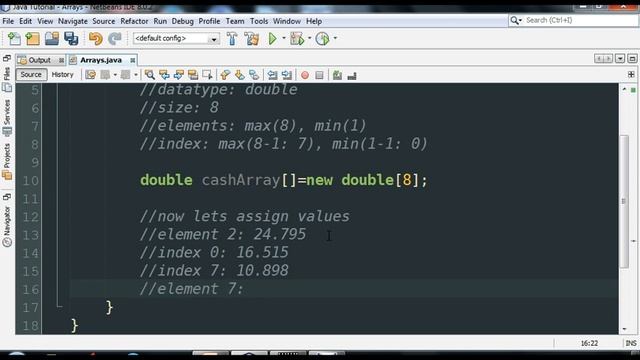The width and height of the screenshot is (640, 360).
Task: Open the Run menu
Action: [x=160, y=21]
